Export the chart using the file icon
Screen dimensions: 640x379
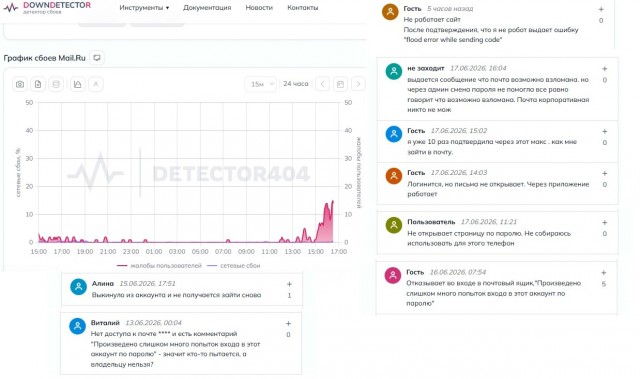pos(38,84)
